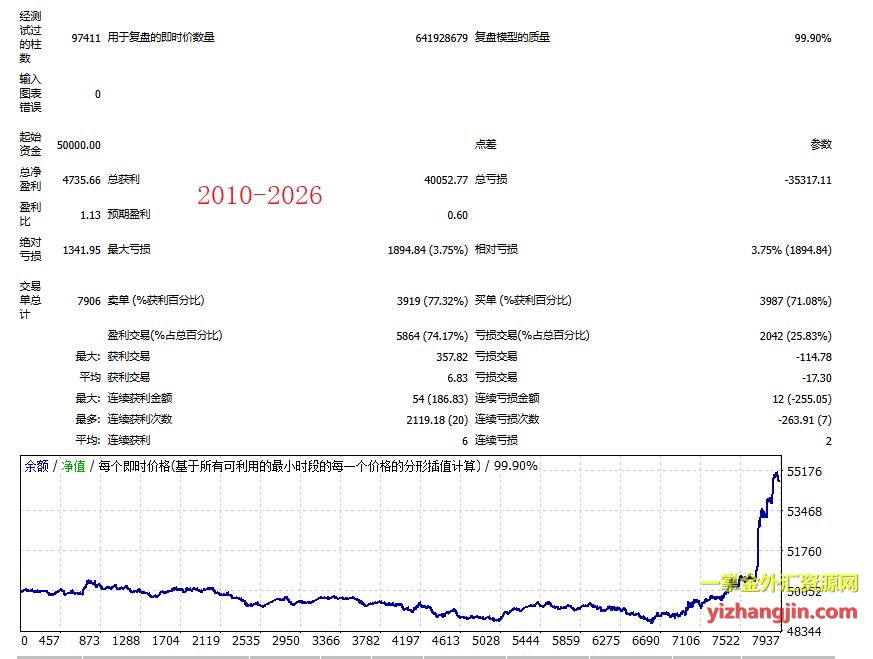Select the 余额 legend label on chart
The height and width of the screenshot is (659, 873).
tap(36, 466)
